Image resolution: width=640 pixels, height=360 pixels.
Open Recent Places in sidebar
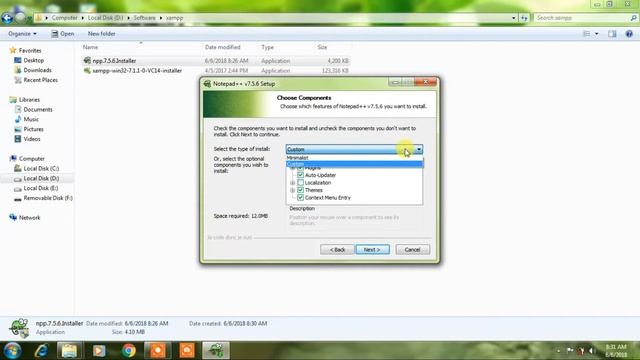pos(40,80)
